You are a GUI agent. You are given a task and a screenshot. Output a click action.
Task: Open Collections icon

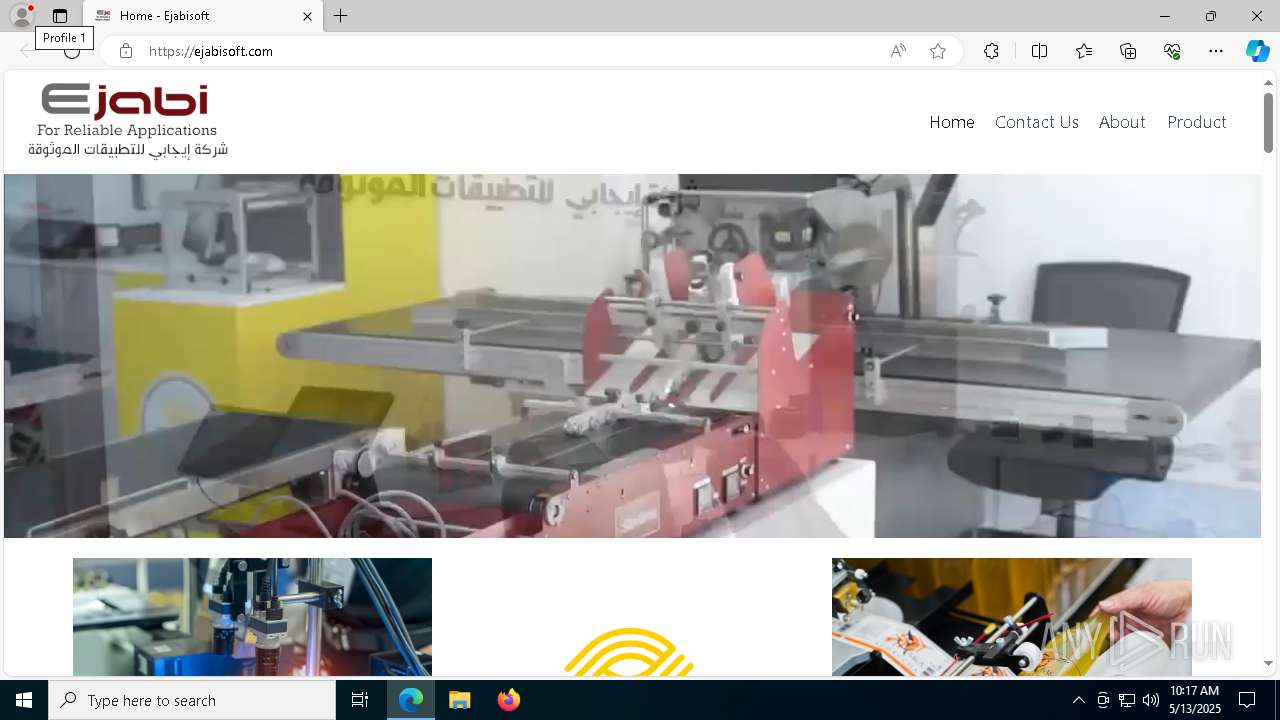tap(1128, 51)
